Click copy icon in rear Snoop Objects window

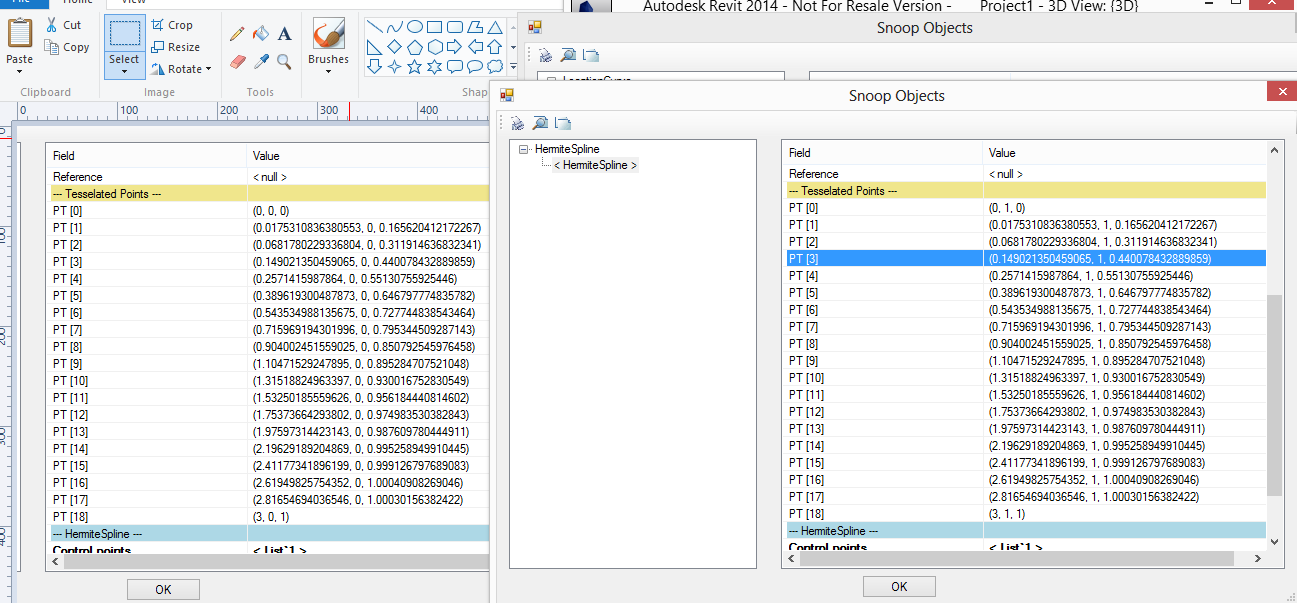(x=591, y=55)
